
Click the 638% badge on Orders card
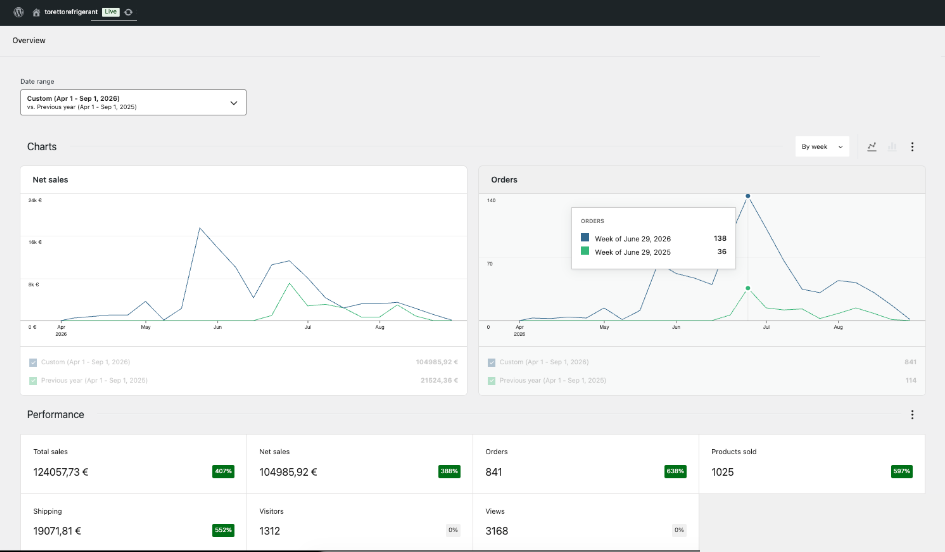[x=675, y=471]
